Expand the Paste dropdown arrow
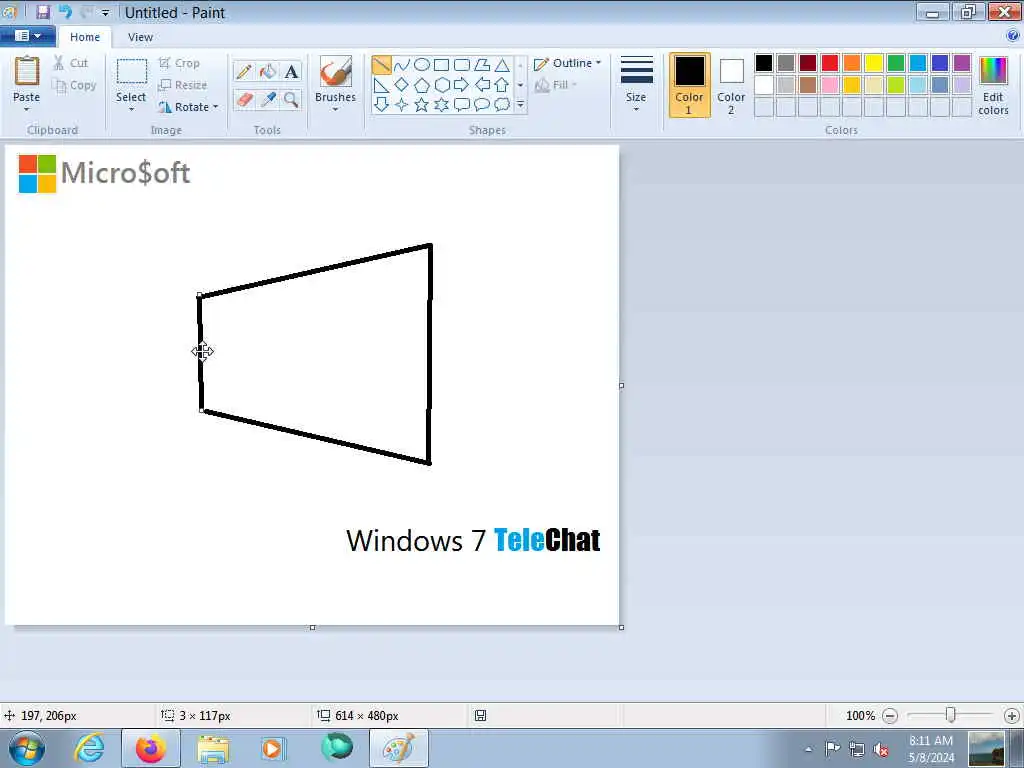1024x768 pixels. [x=26, y=110]
